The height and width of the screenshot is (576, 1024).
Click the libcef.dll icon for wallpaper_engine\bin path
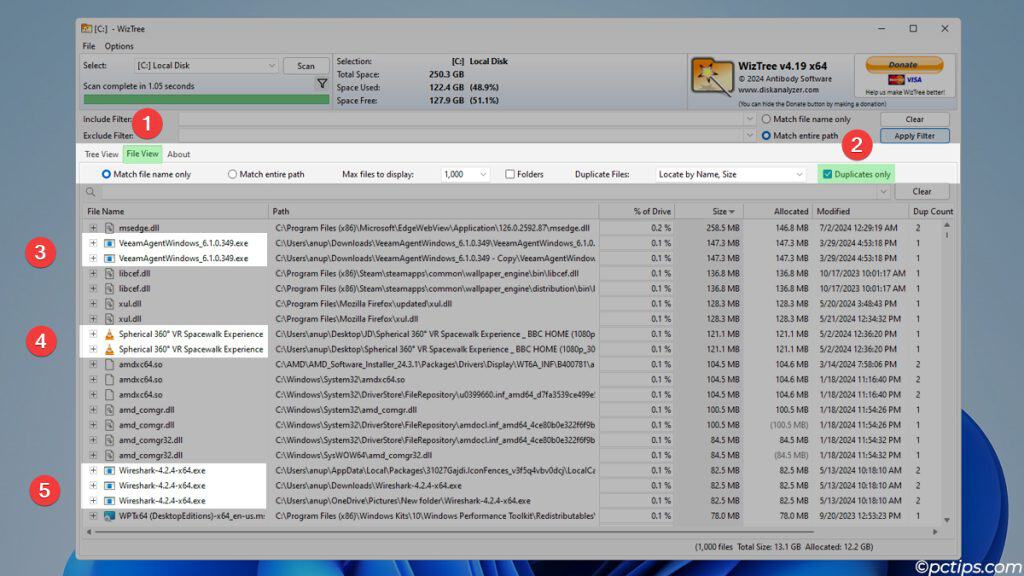click(110, 273)
